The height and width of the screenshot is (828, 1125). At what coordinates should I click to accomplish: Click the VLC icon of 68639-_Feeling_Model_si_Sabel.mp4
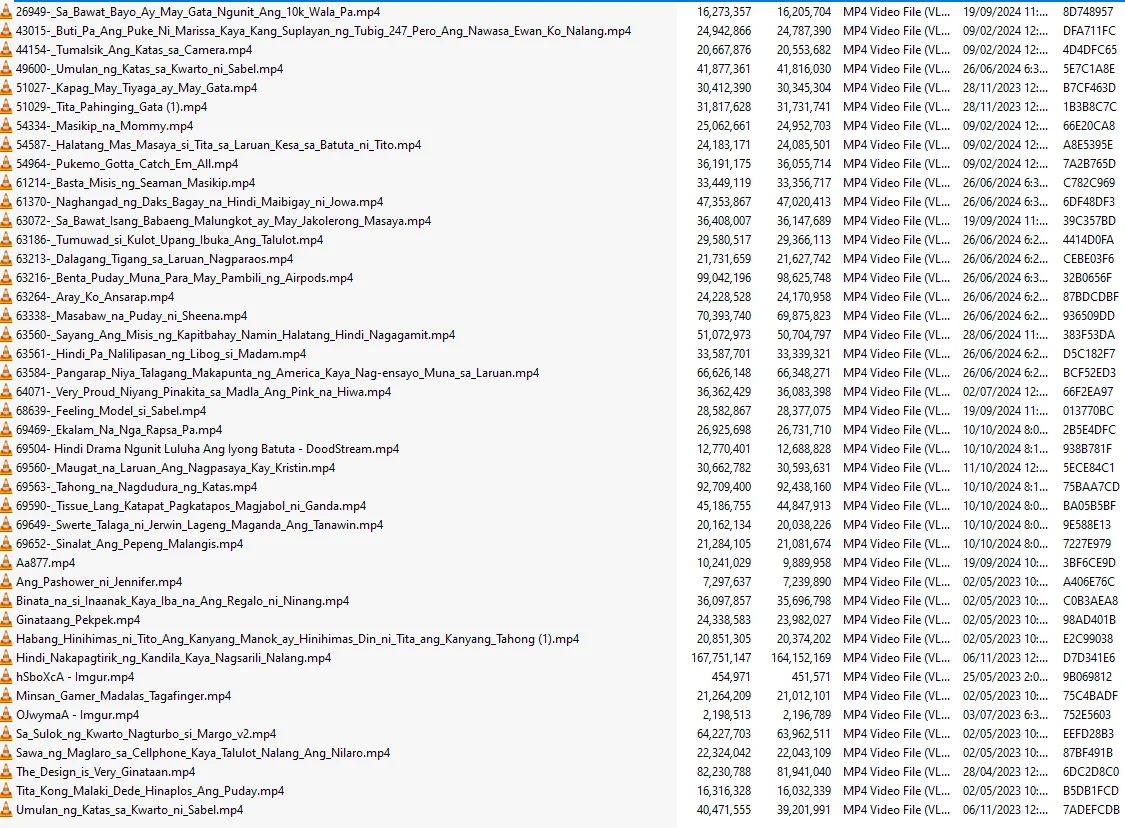[6, 411]
